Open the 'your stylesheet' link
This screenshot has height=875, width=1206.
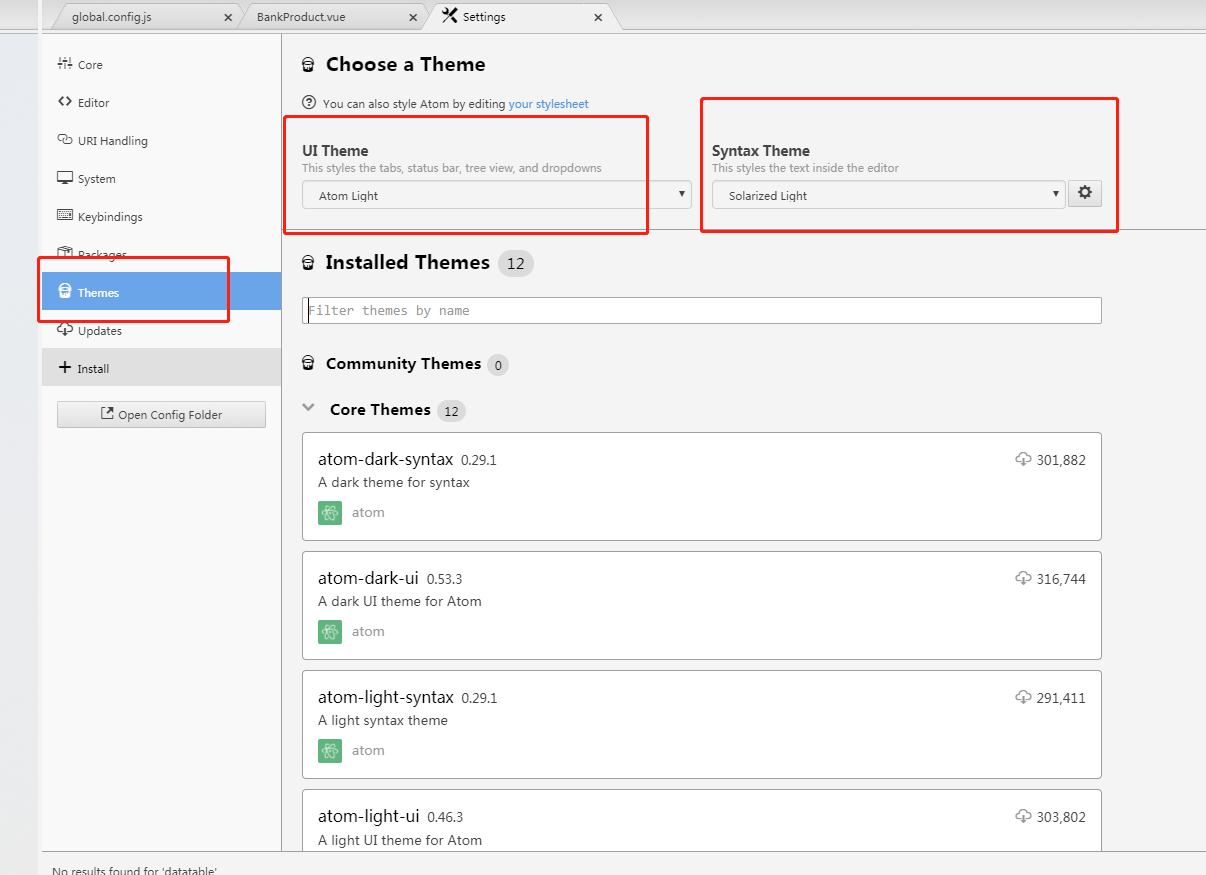click(549, 104)
